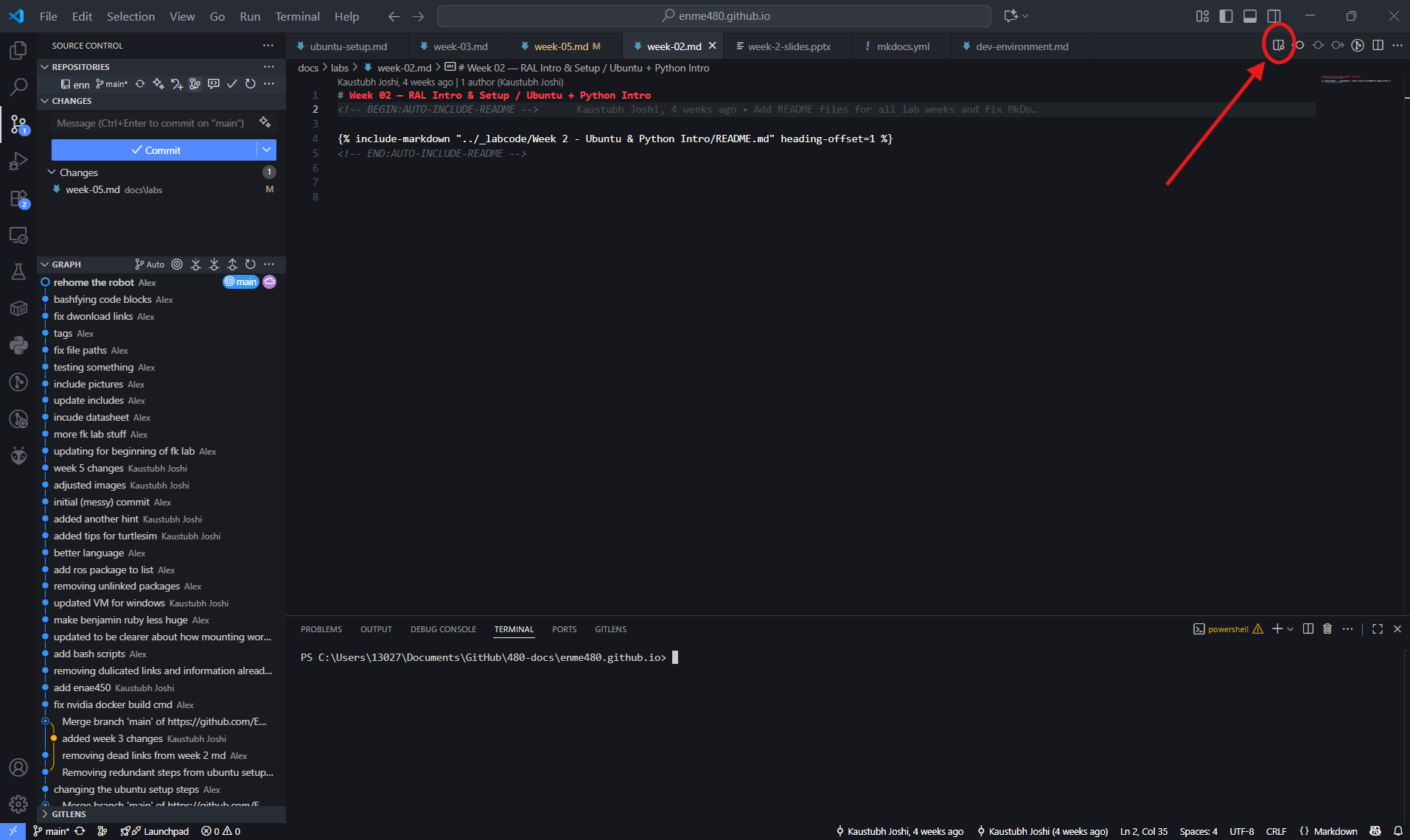Select week-05.md in Changes list
Screen dimensions: 1410x840
(93, 190)
